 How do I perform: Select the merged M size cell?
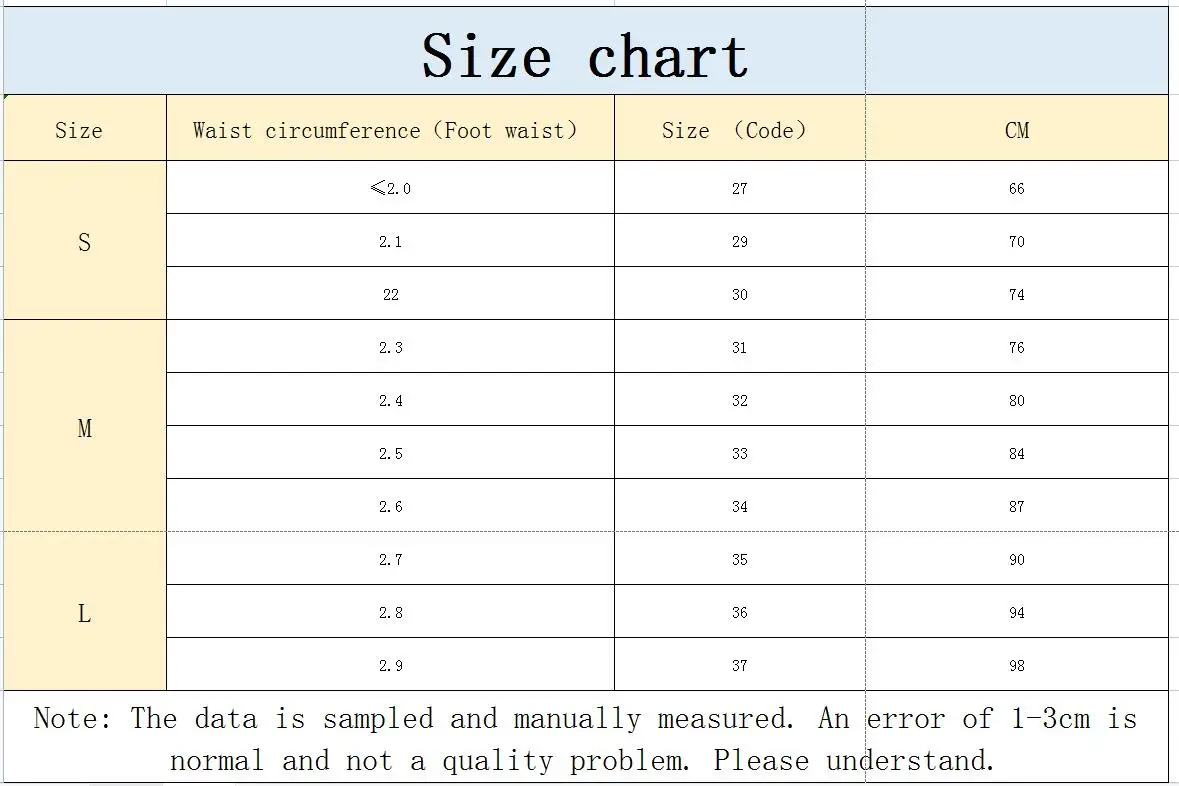(x=85, y=426)
